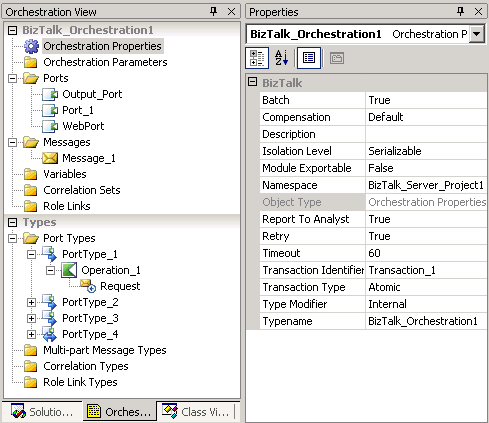This screenshot has width=489, height=423.
Task: Click the Module Exportable value False
Action: 426,168
